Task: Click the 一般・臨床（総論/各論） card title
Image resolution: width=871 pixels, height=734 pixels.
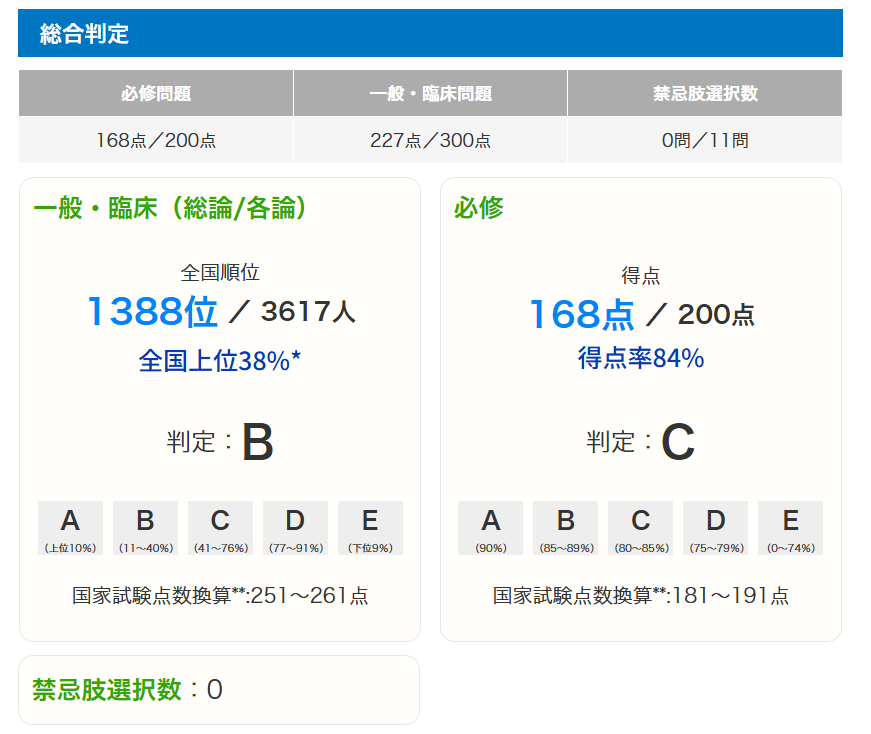Action: point(170,208)
